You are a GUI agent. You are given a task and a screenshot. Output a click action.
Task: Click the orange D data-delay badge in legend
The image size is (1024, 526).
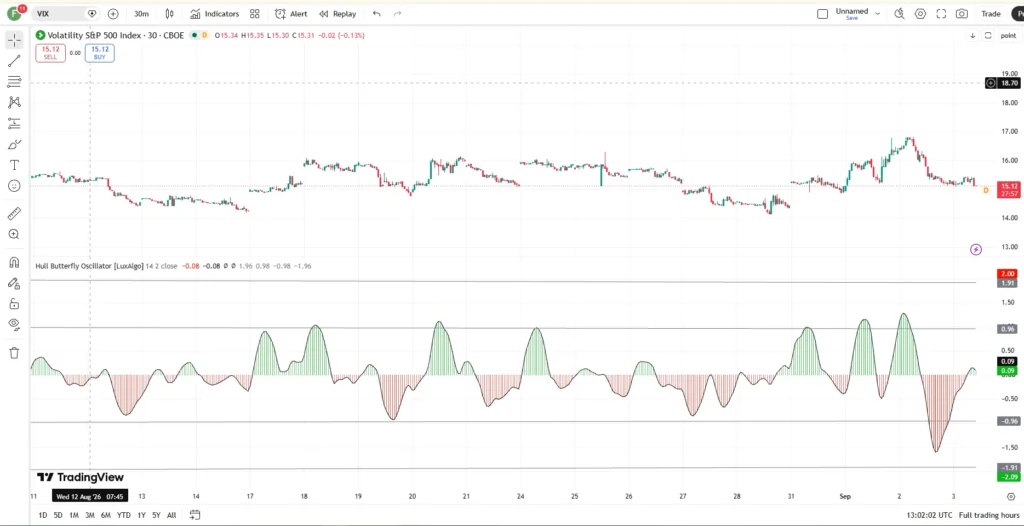point(204,35)
